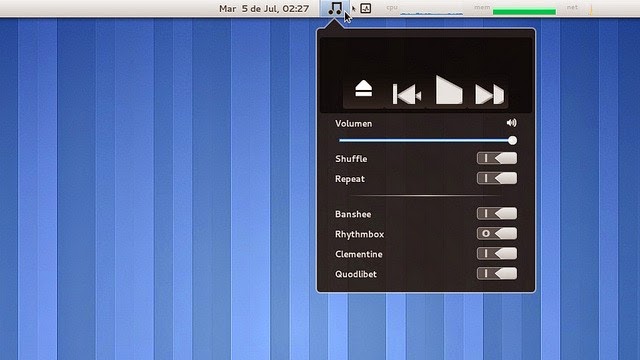640x360 pixels.
Task: Click the green mem usage bar
Action: click(524, 11)
